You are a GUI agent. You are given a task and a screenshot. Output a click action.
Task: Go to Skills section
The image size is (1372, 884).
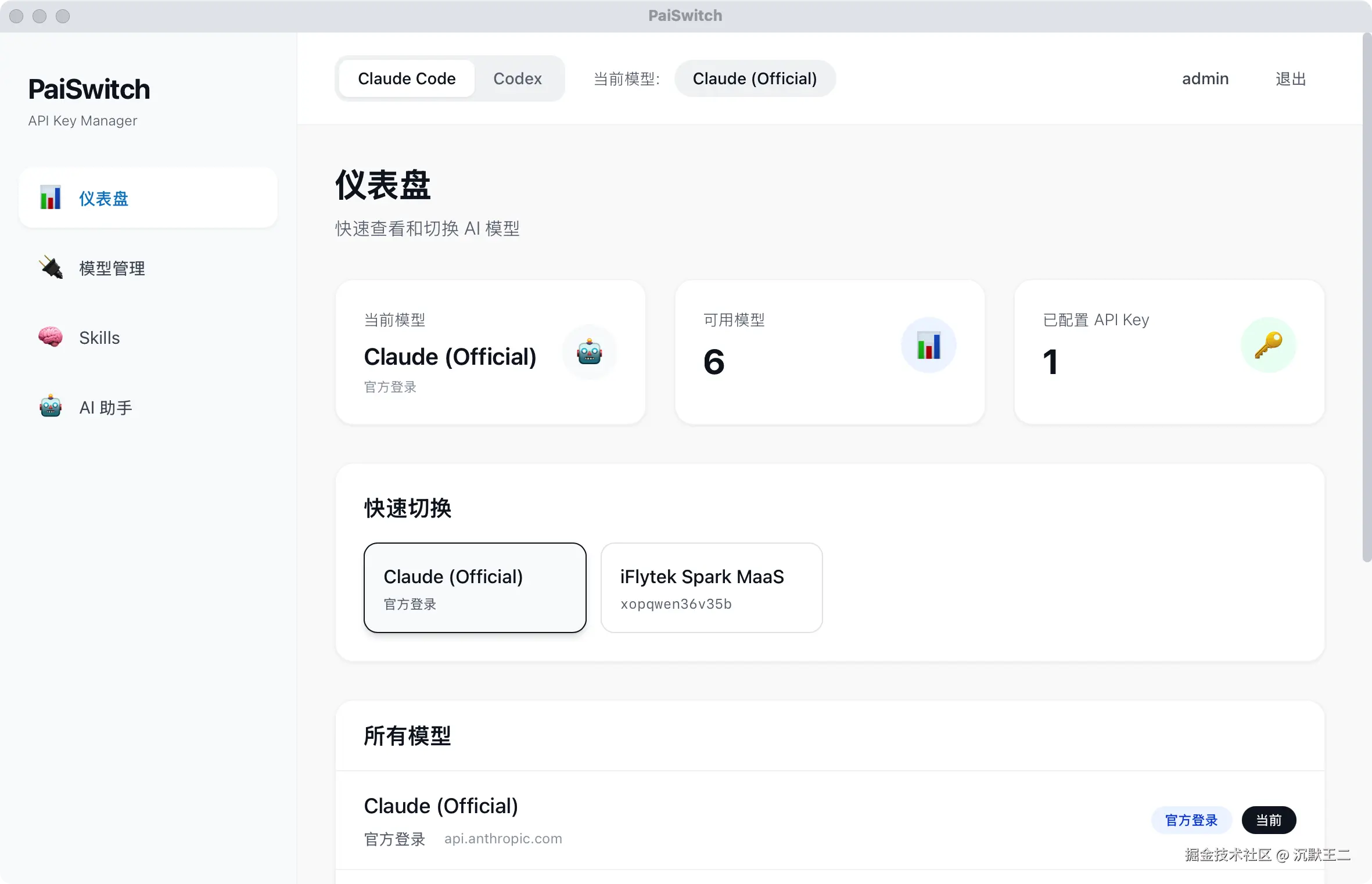coord(148,337)
